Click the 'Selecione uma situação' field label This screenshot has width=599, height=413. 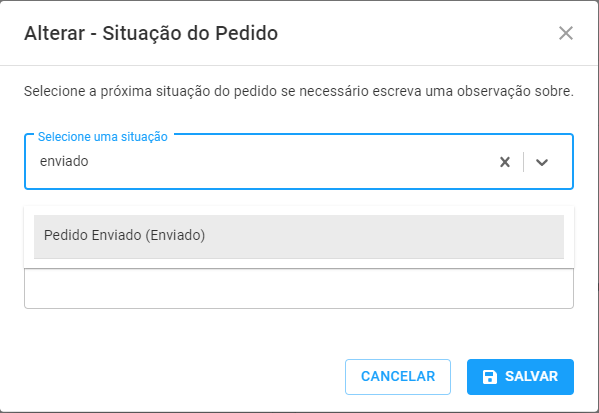tap(103, 137)
